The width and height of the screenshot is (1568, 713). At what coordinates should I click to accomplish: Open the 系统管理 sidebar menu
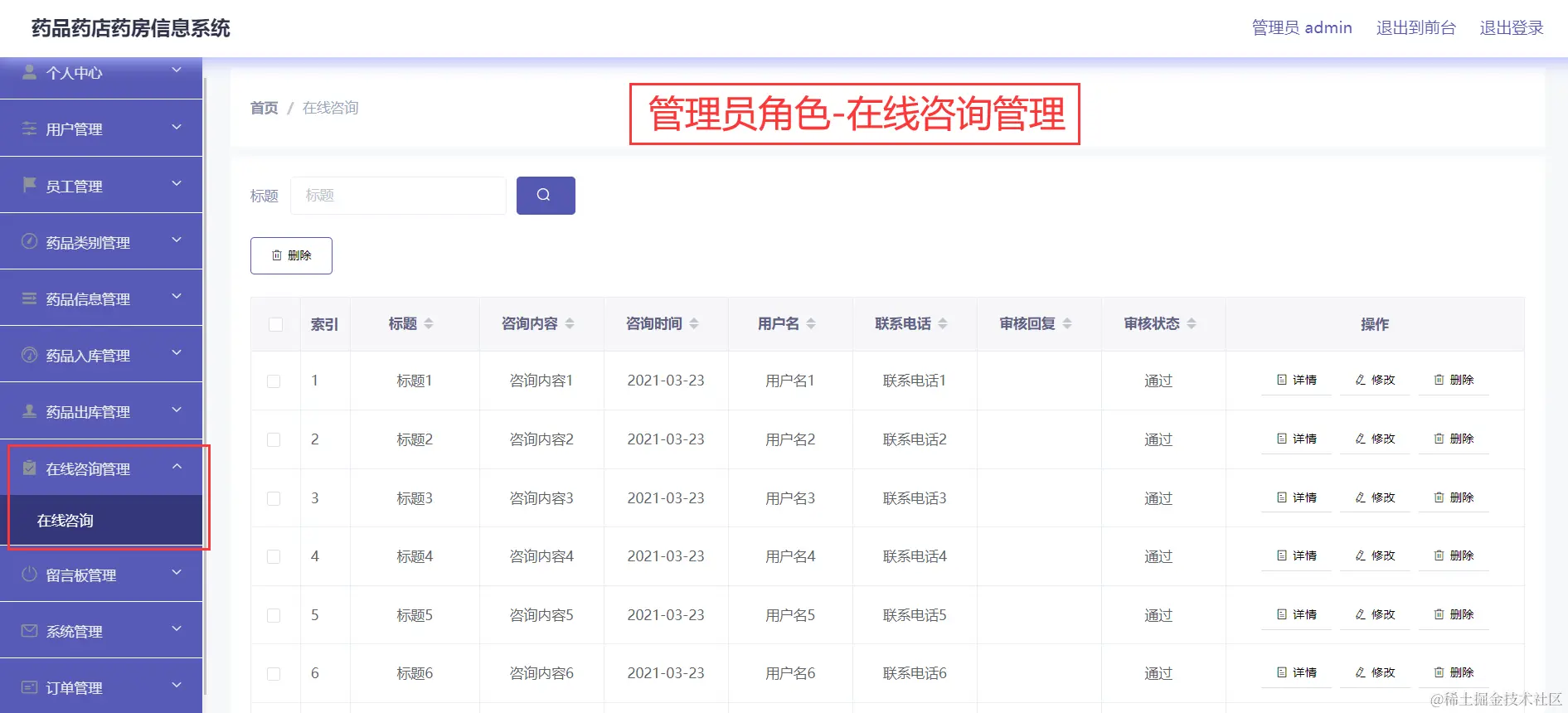coord(101,631)
